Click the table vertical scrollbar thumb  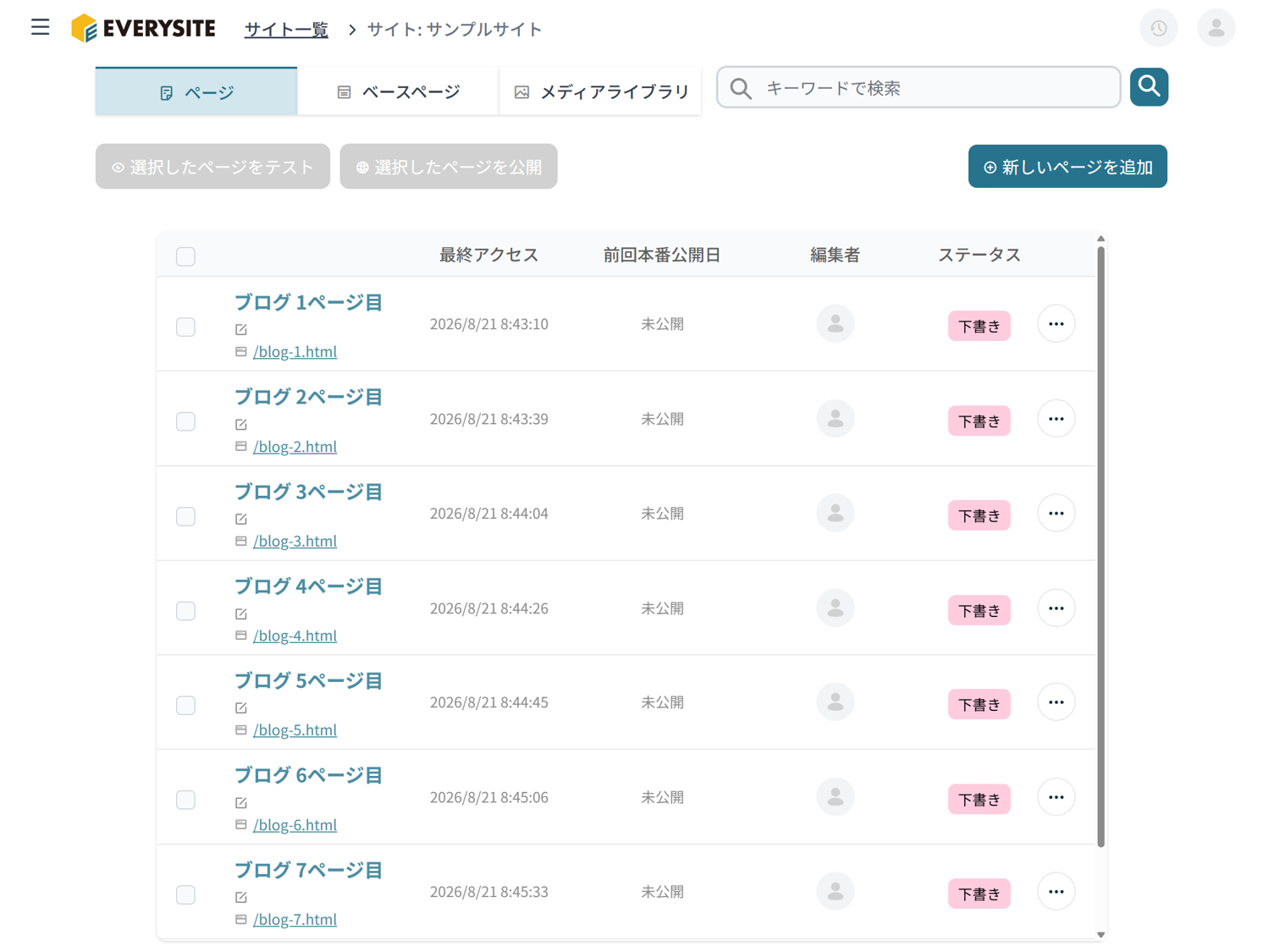pos(1100,546)
